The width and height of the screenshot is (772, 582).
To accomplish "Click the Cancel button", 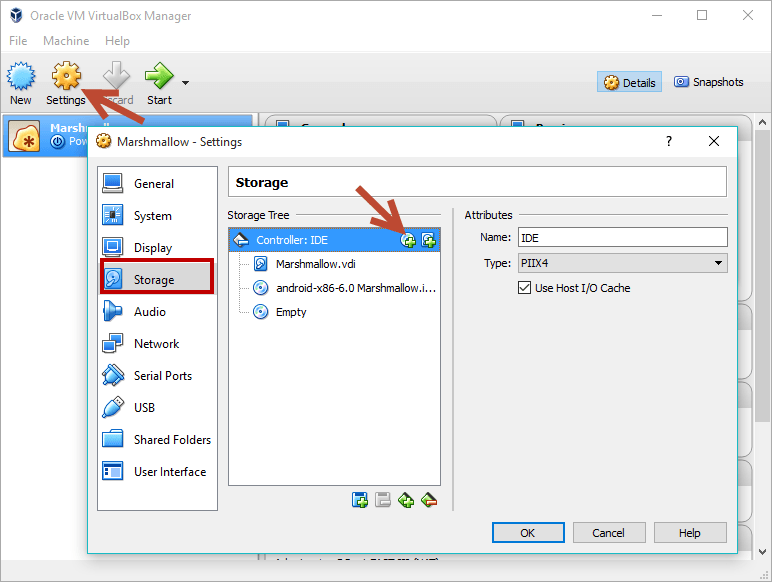I will (x=609, y=533).
